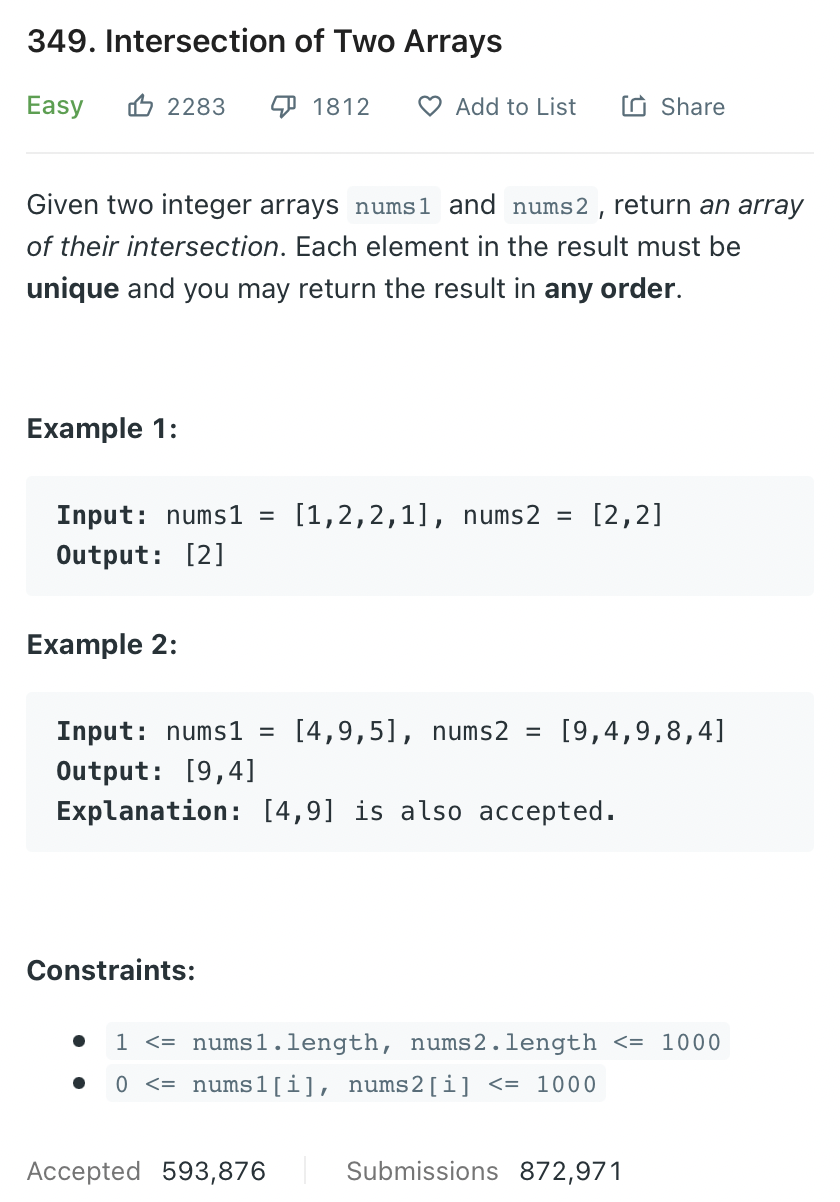Click the Example 1 code block
This screenshot has height=1202, width=840.
point(420,535)
